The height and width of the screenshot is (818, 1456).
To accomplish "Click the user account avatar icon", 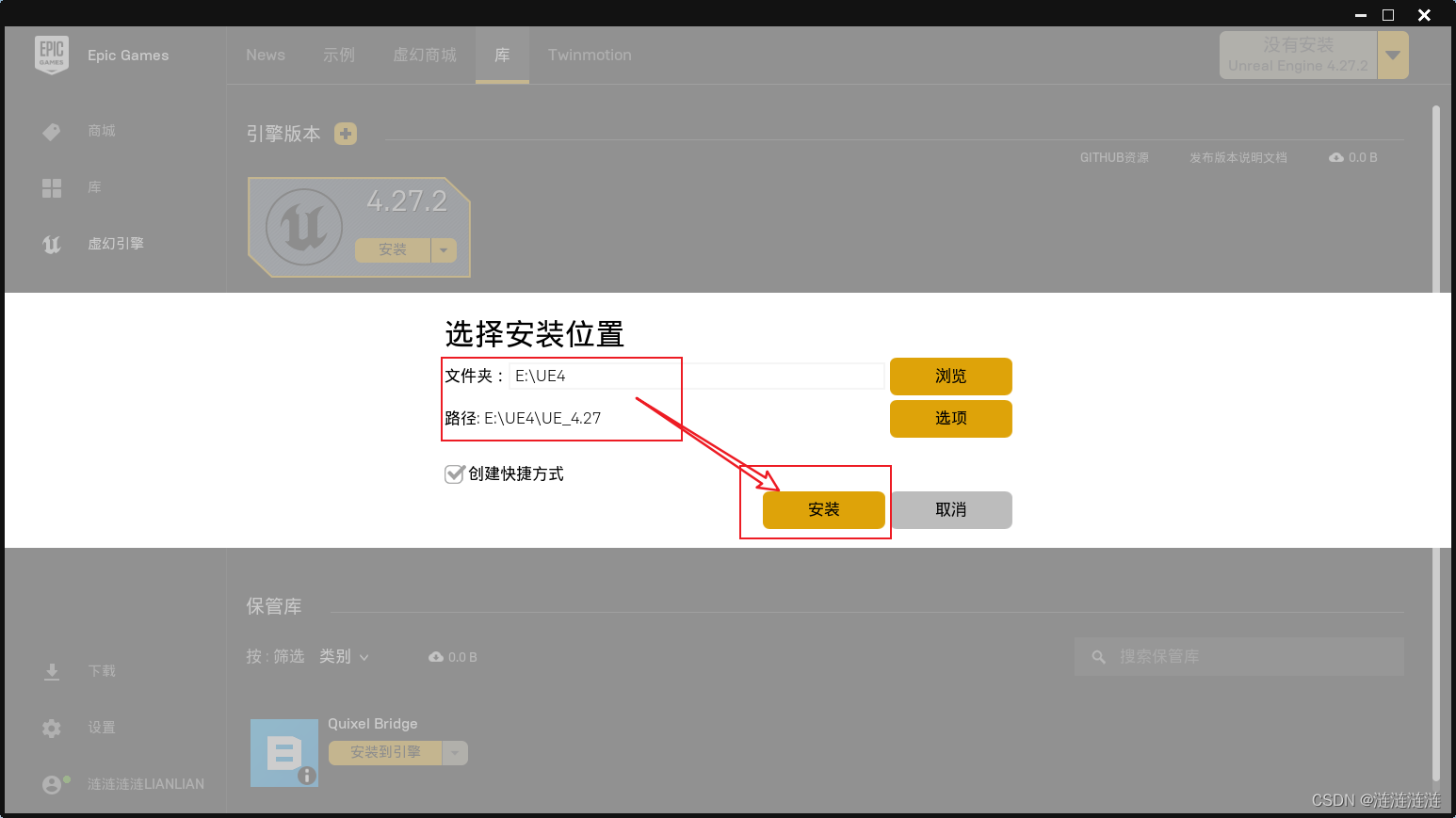I will pos(52,784).
